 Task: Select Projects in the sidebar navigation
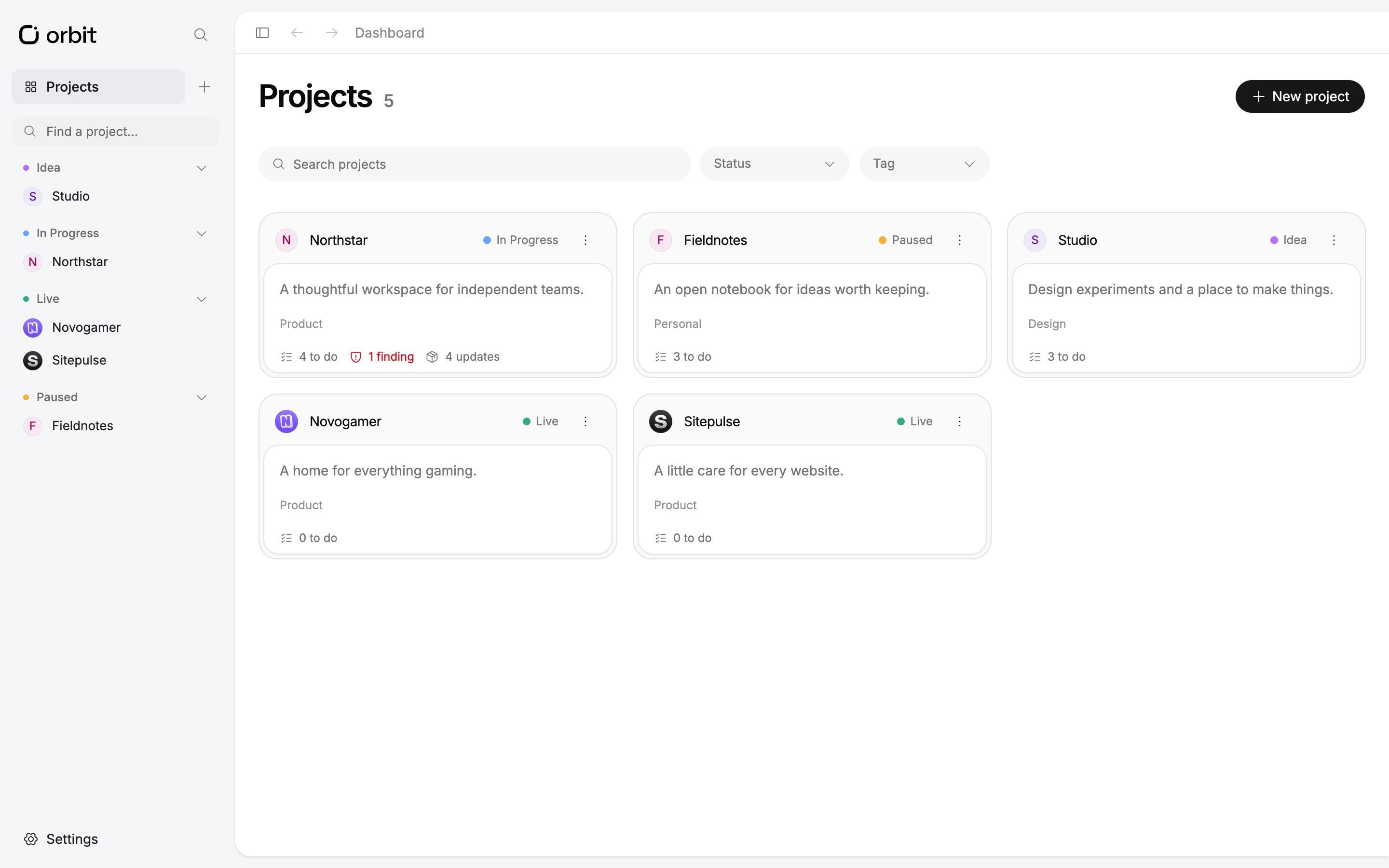[98, 87]
